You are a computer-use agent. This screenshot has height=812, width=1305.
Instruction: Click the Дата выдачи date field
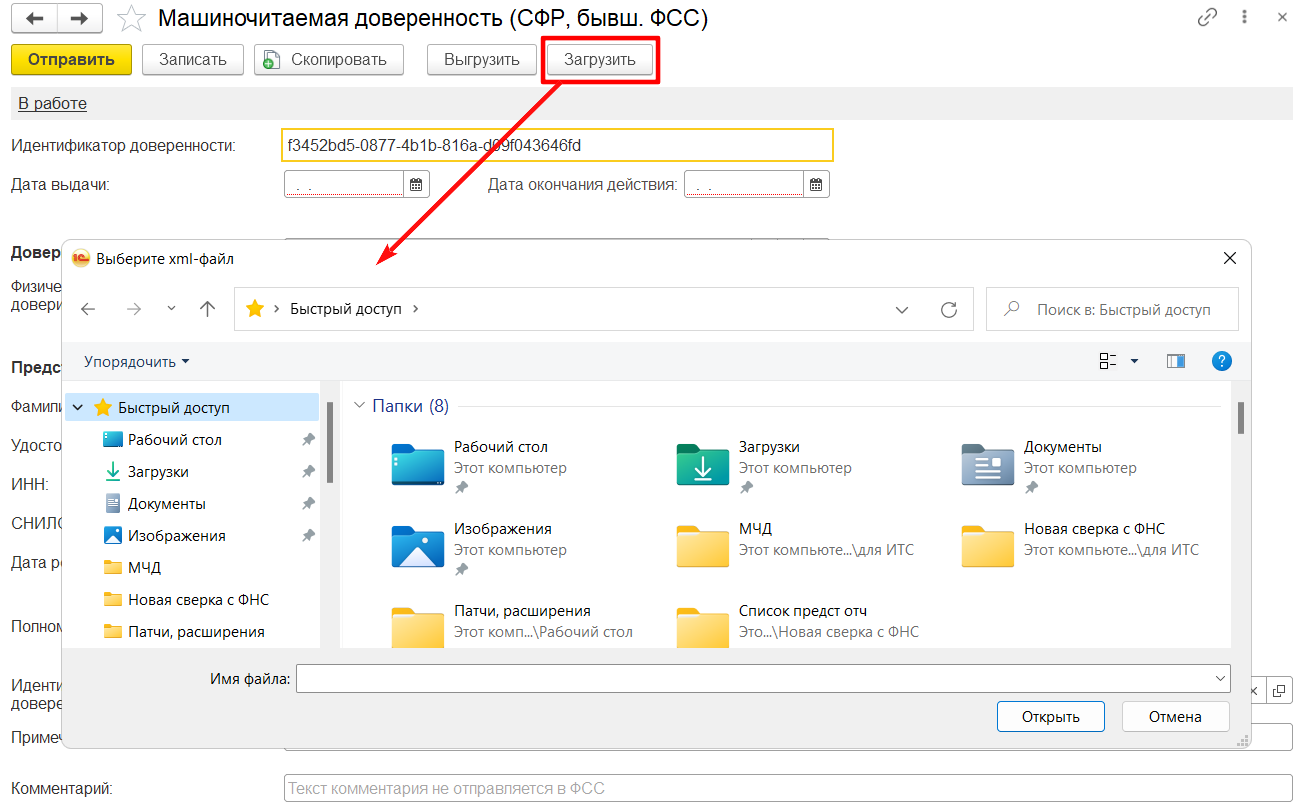pyautogui.click(x=344, y=184)
